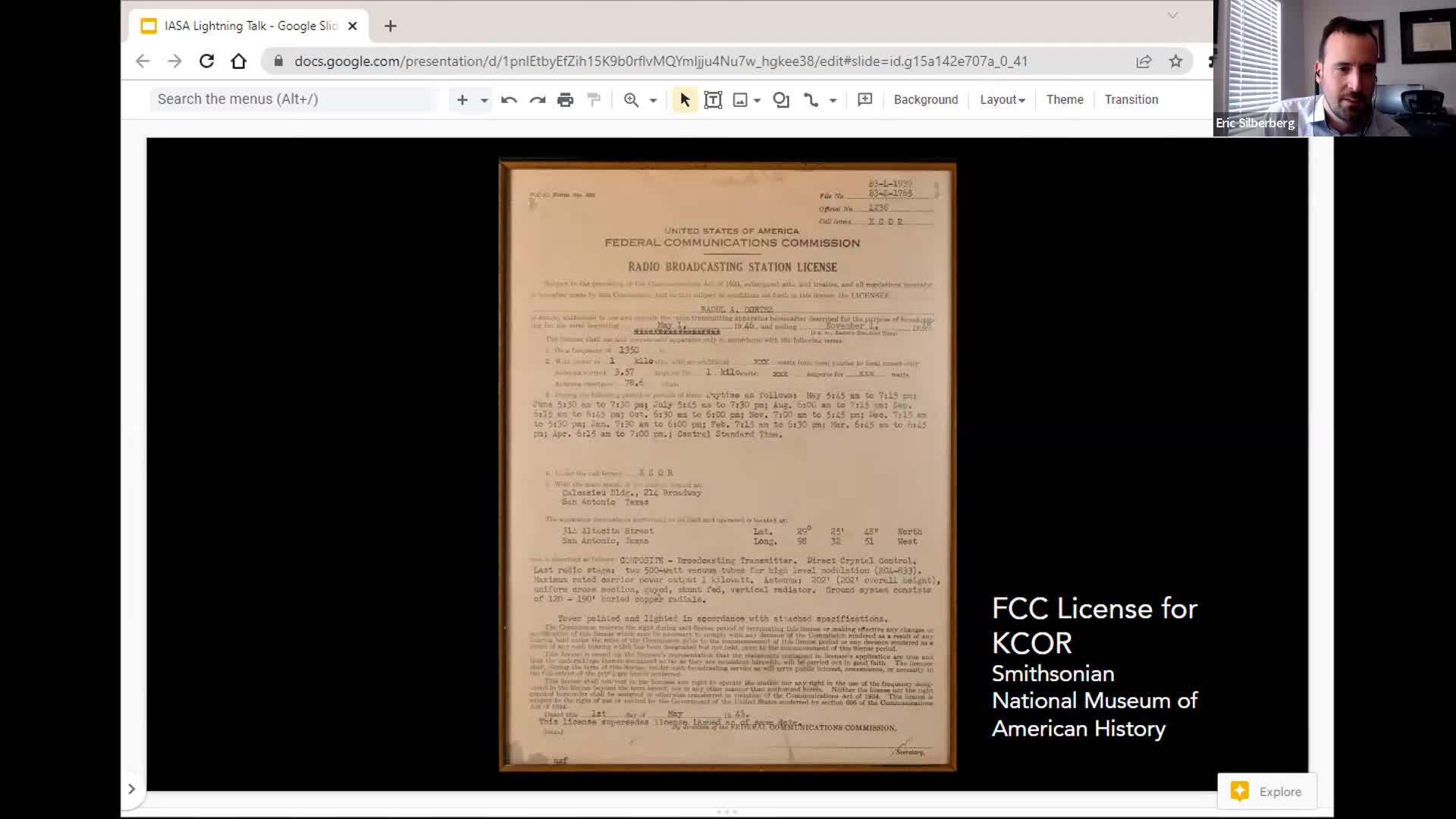Screen dimensions: 1456x819
Task: Open the Layout dropdown
Action: [1003, 99]
